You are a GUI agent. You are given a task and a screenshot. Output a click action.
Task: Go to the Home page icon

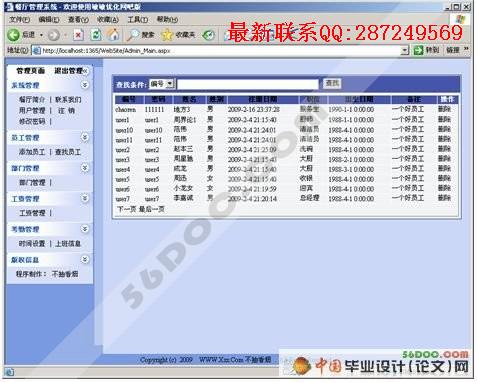point(113,35)
